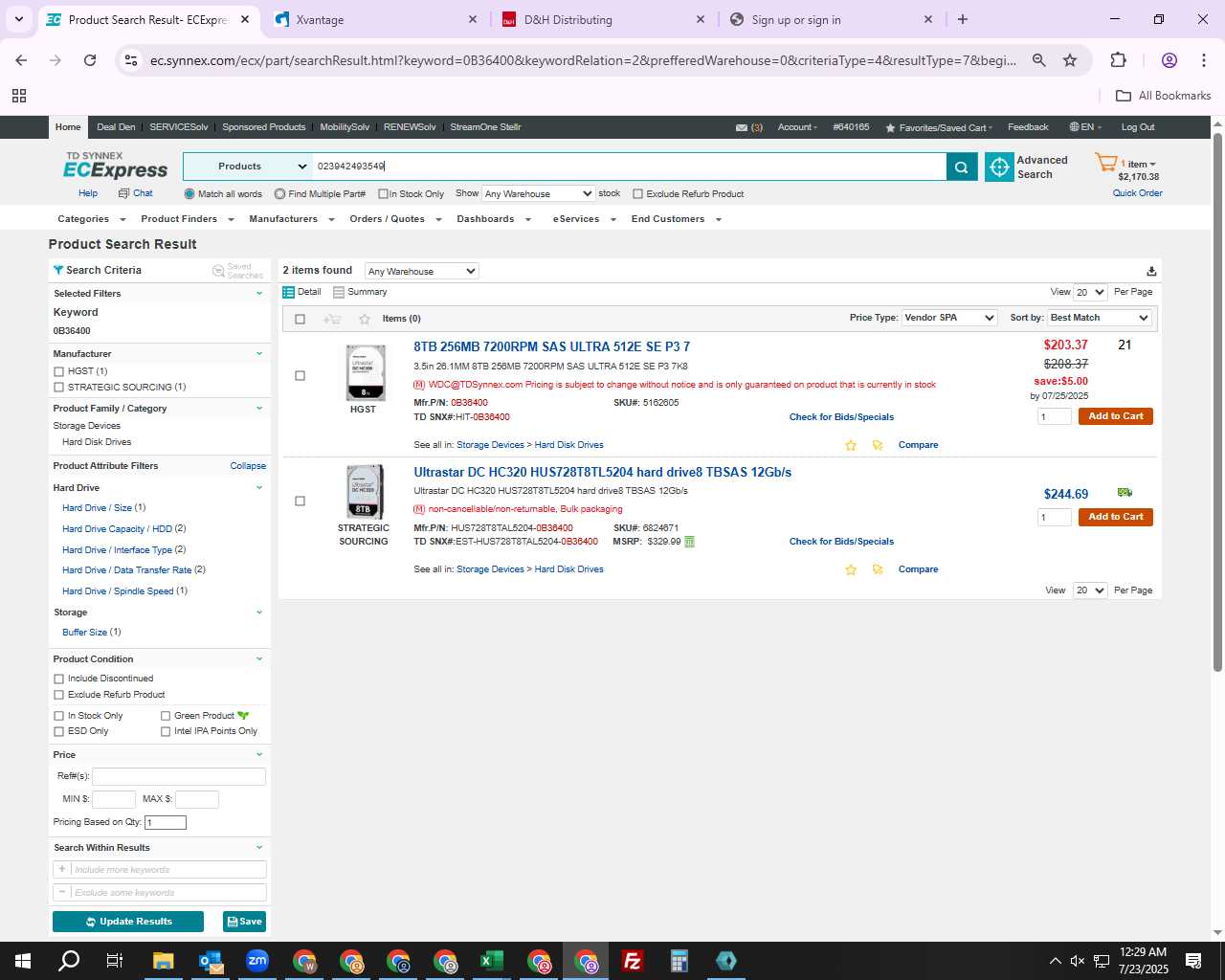
Task: Open Chrome apps grid icon
Action: pyautogui.click(x=19, y=96)
